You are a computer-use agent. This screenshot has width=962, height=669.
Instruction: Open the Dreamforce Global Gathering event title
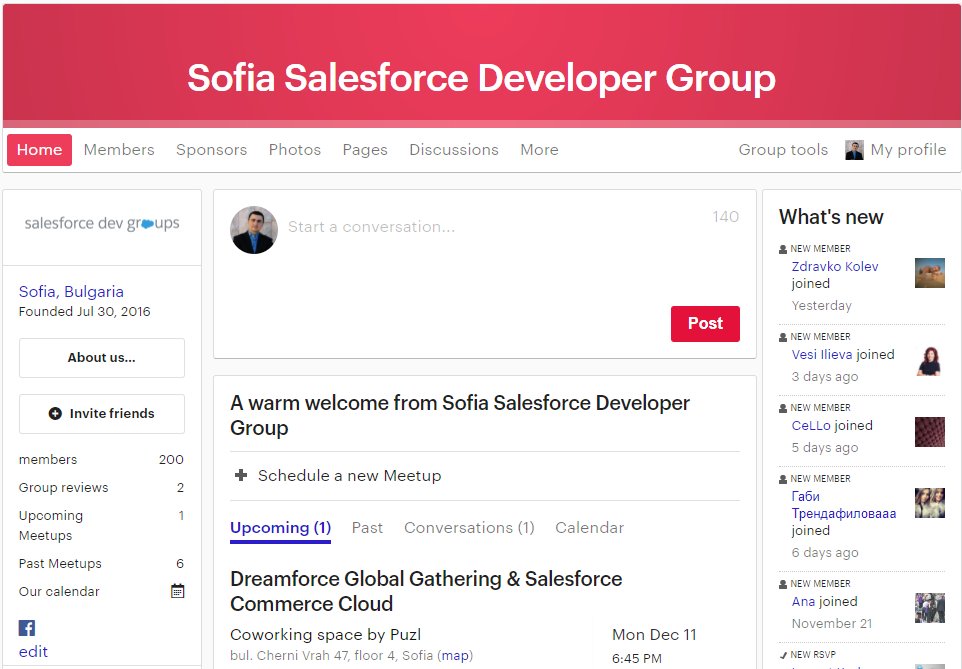(426, 591)
